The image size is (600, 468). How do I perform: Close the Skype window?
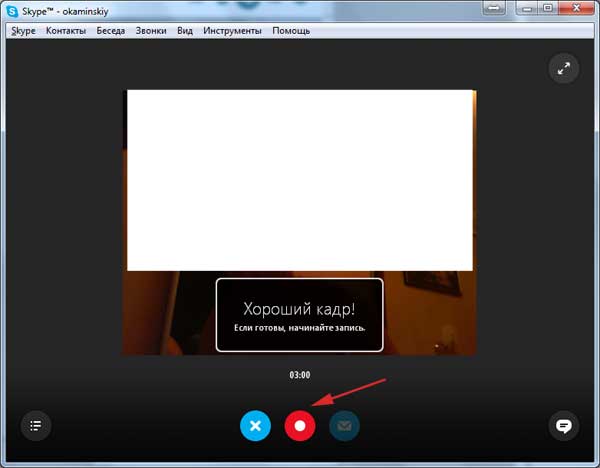click(x=576, y=10)
